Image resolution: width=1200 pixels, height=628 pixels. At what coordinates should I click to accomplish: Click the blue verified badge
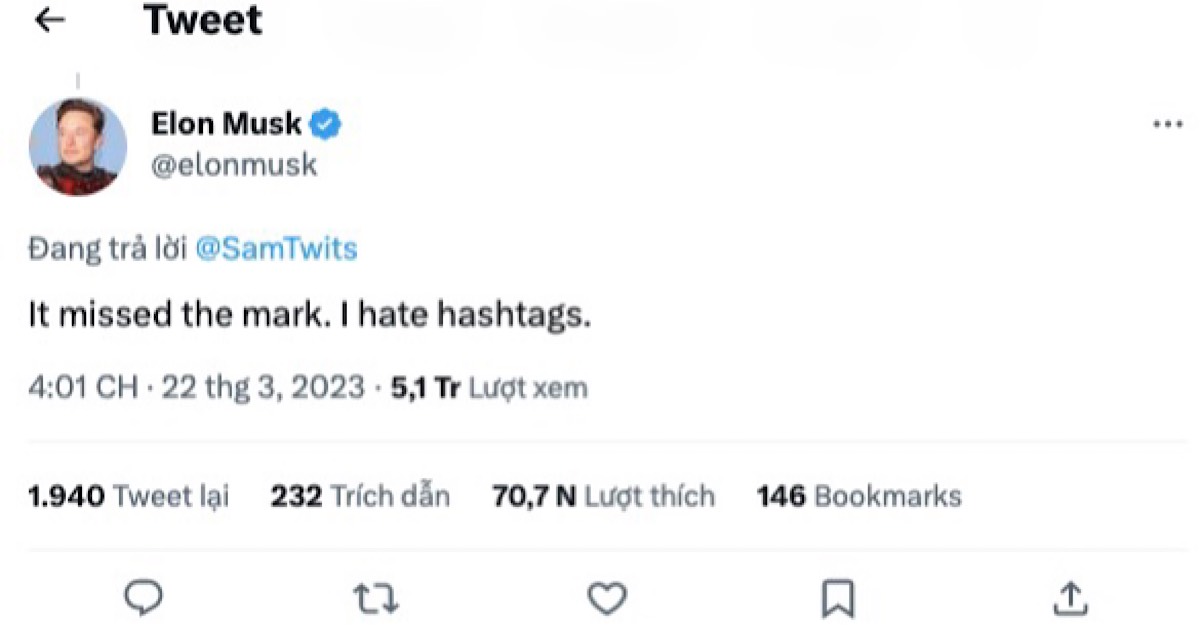[326, 124]
